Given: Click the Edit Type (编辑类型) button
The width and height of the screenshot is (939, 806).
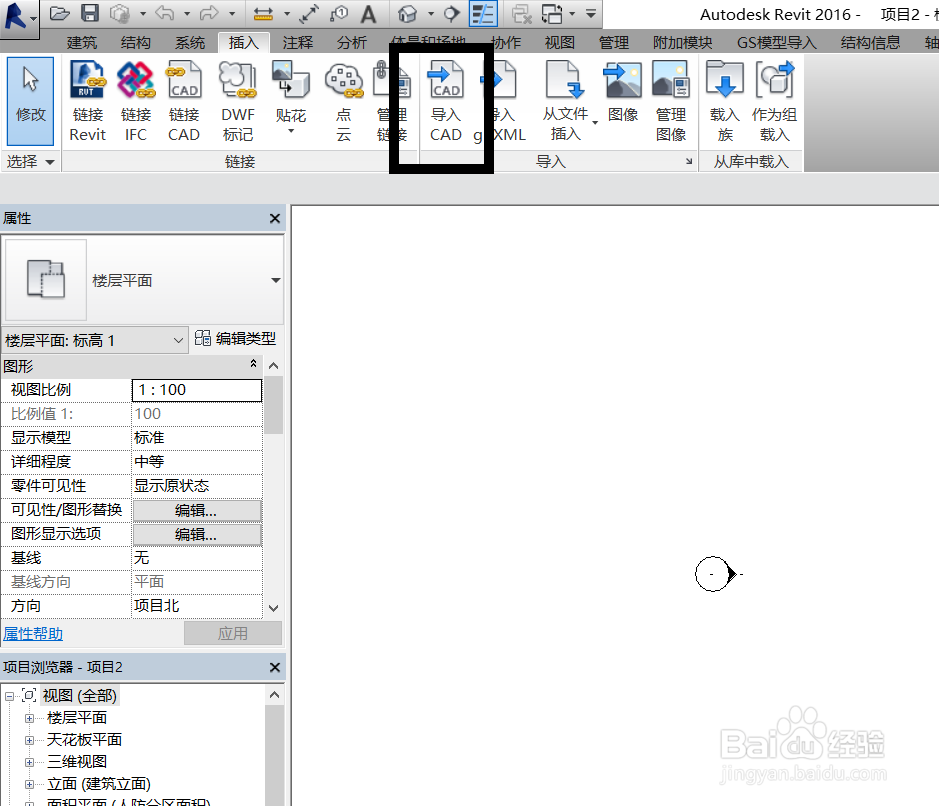Looking at the screenshot, I should coord(235,339).
